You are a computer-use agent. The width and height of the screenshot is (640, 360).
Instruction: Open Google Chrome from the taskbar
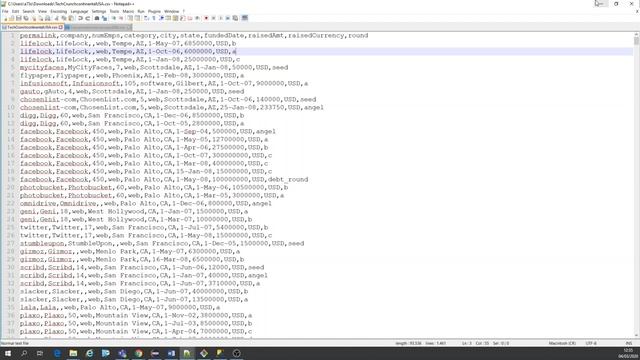[138, 353]
